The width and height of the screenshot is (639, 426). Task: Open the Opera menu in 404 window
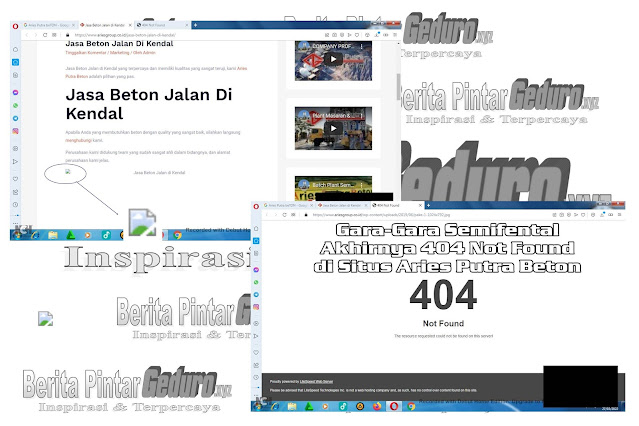point(256,206)
